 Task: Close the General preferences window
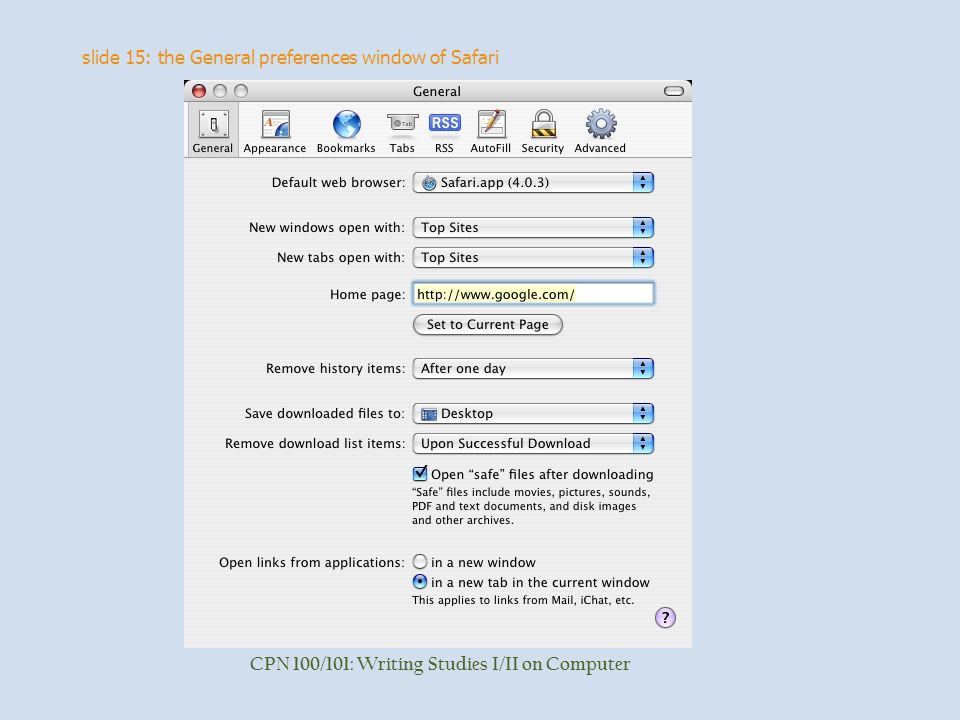[198, 91]
